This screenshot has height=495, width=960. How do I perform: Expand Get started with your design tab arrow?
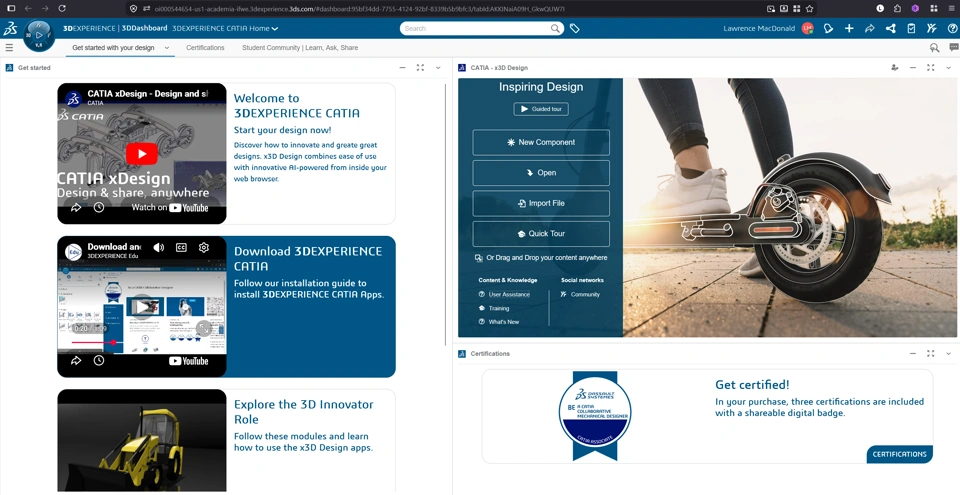[x=167, y=47]
